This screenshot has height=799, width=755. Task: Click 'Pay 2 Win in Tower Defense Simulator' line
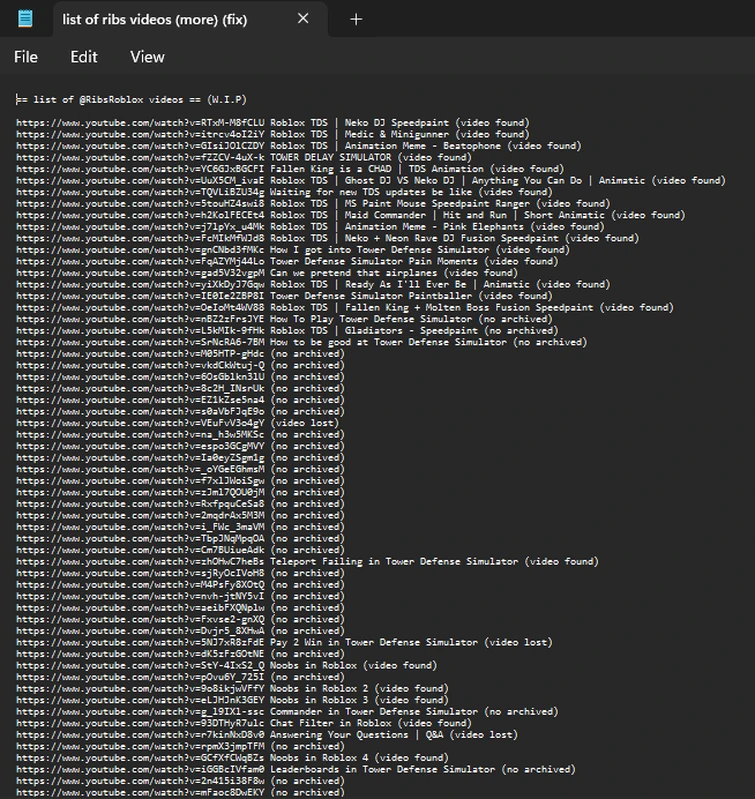click(284, 643)
